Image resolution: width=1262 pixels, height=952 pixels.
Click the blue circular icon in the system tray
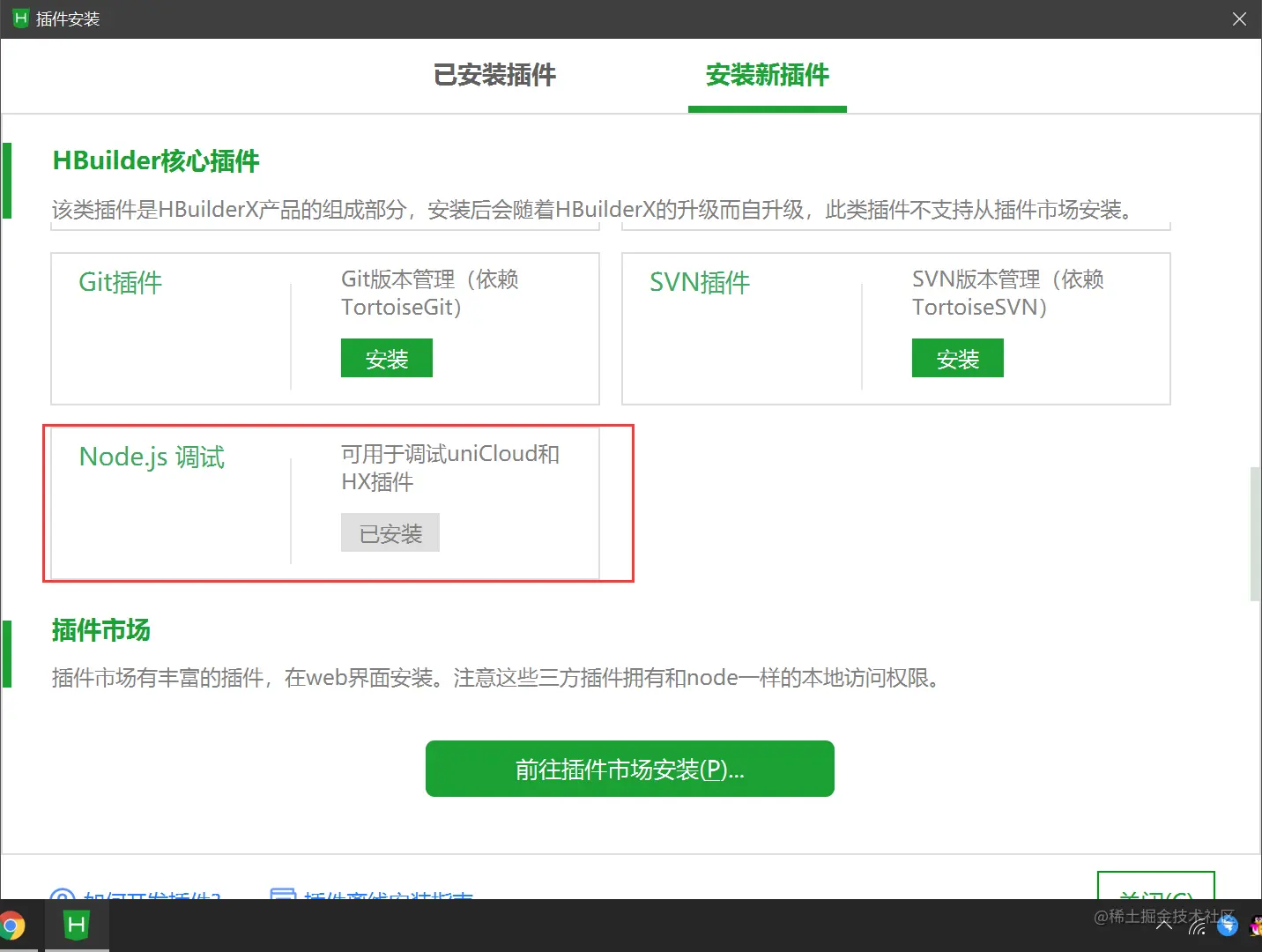[x=1227, y=925]
